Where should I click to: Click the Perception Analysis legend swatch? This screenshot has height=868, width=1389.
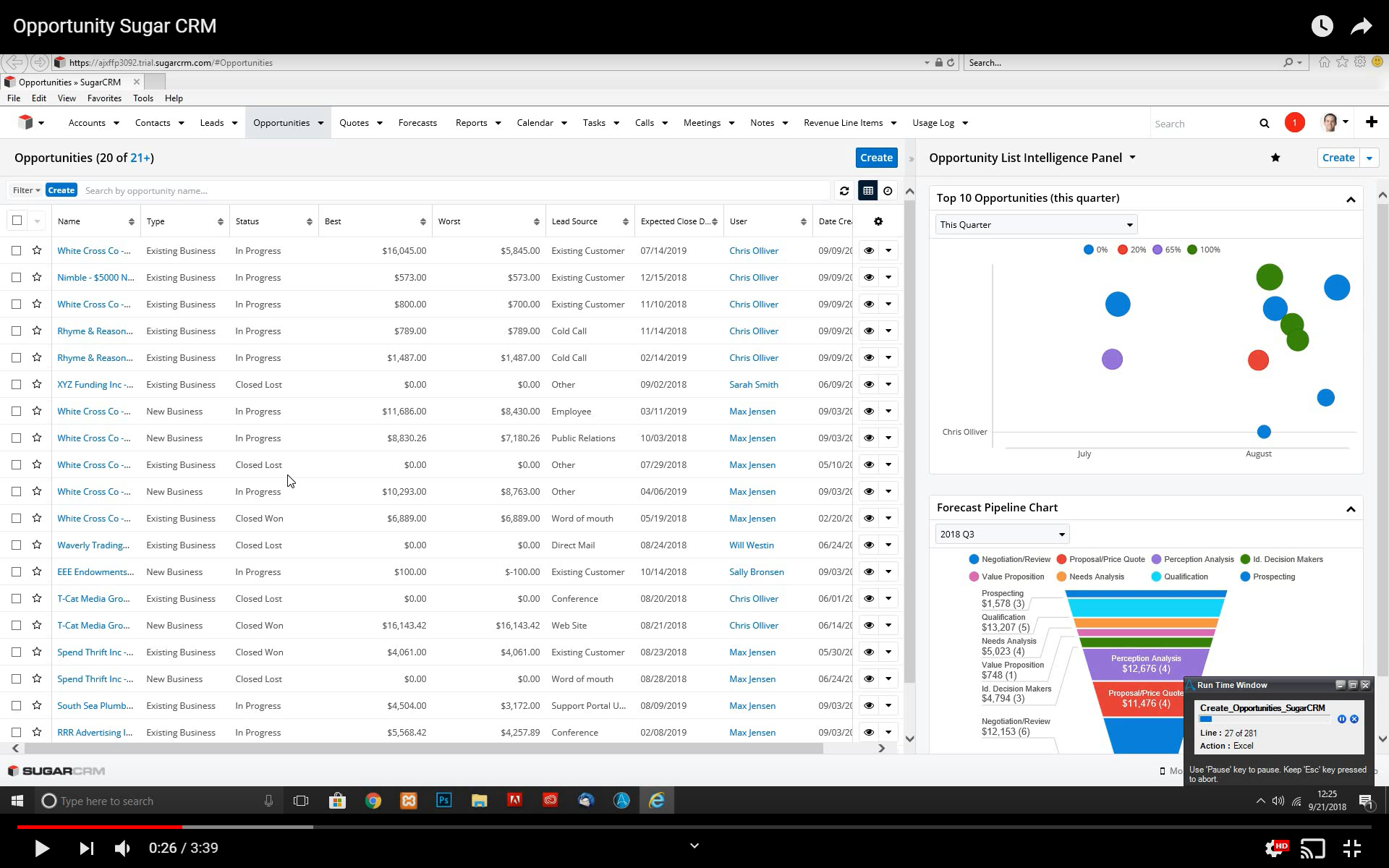pos(1156,559)
